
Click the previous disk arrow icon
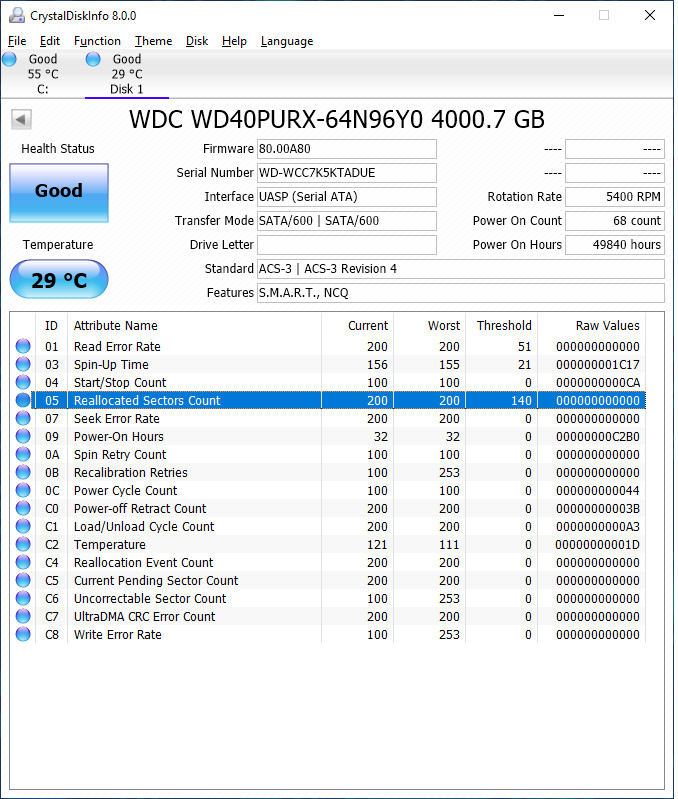pos(21,120)
